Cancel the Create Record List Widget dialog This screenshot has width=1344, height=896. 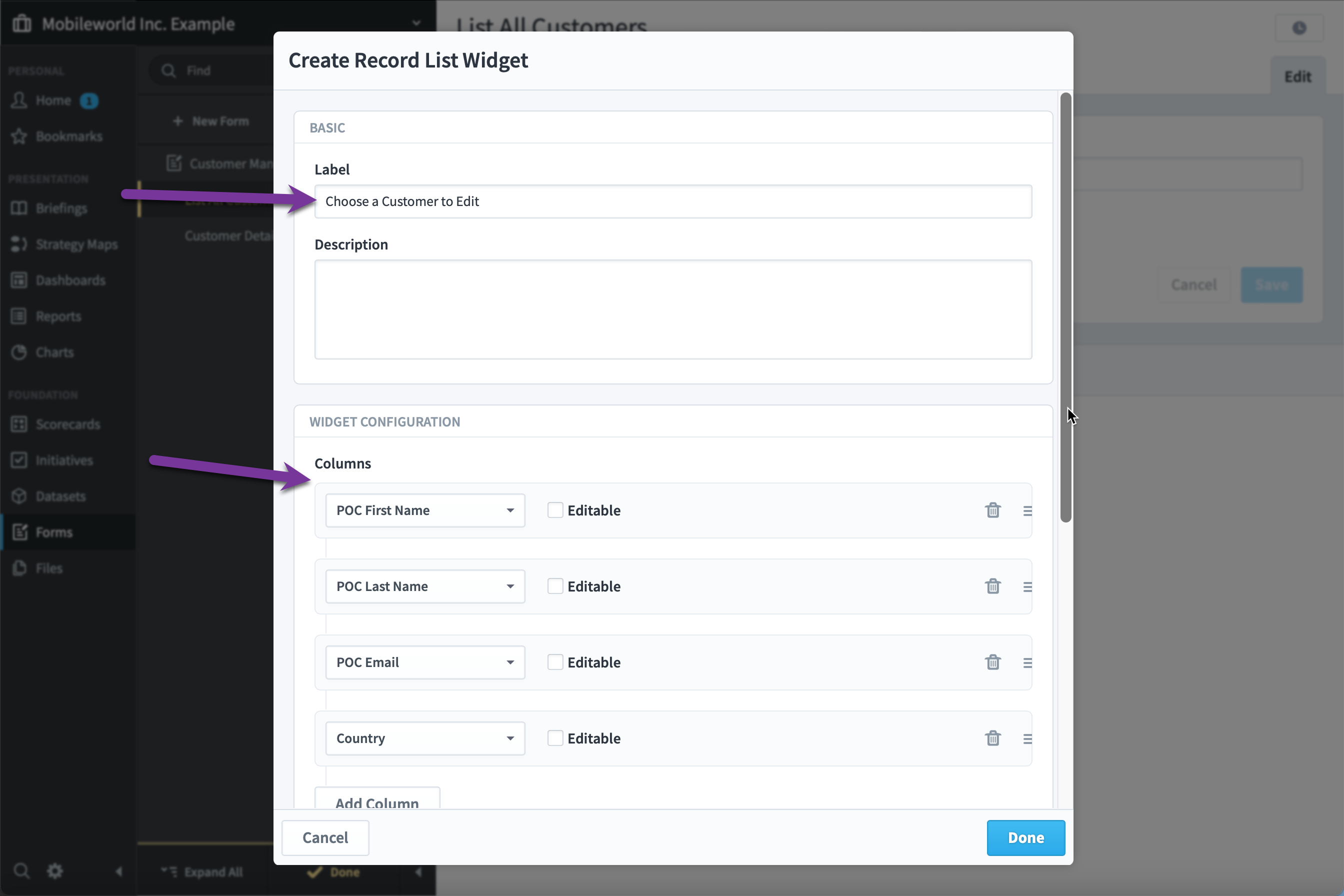tap(325, 837)
